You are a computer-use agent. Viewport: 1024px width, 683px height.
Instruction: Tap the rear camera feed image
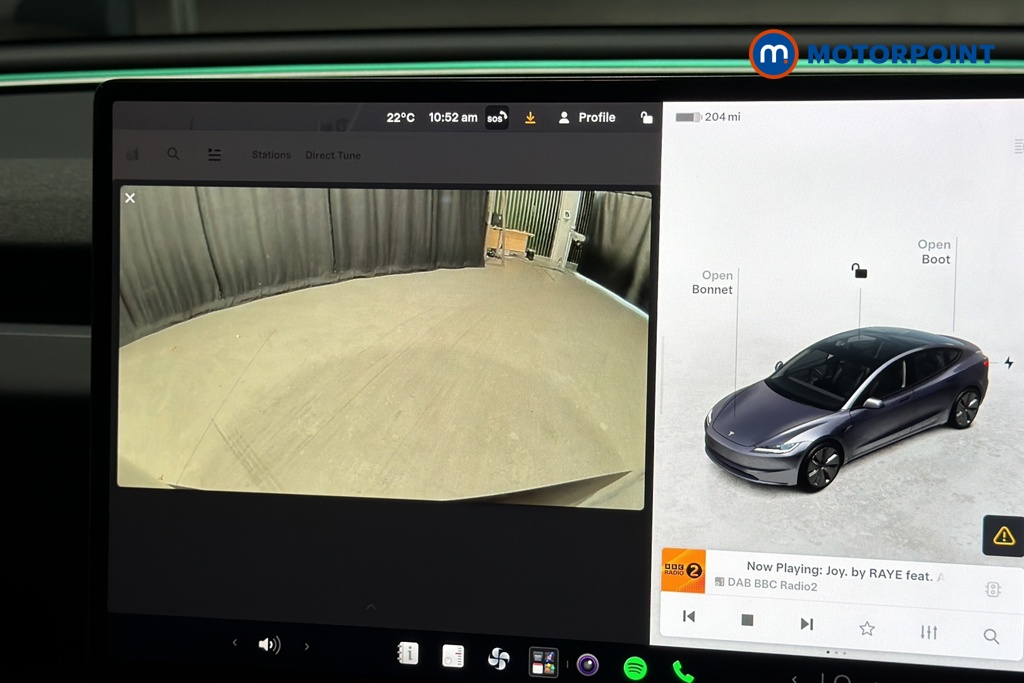tap(384, 346)
